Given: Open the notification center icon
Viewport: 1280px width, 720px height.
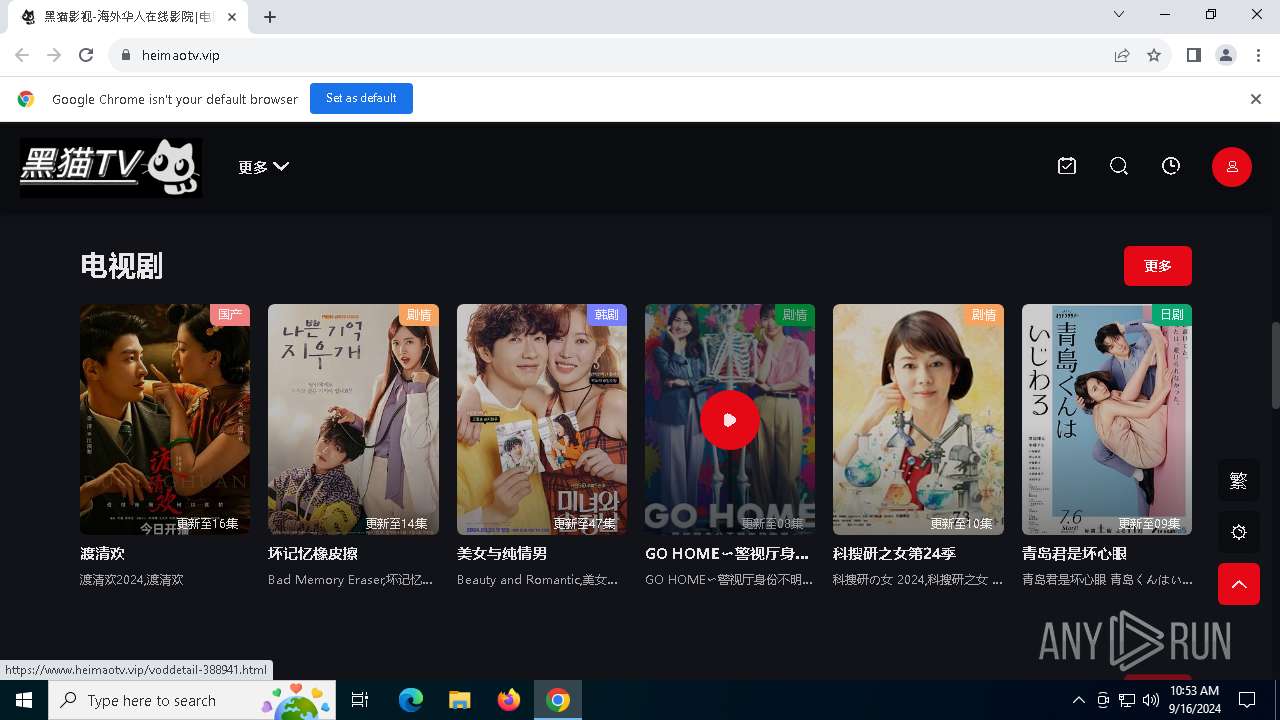Looking at the screenshot, I should (1247, 700).
